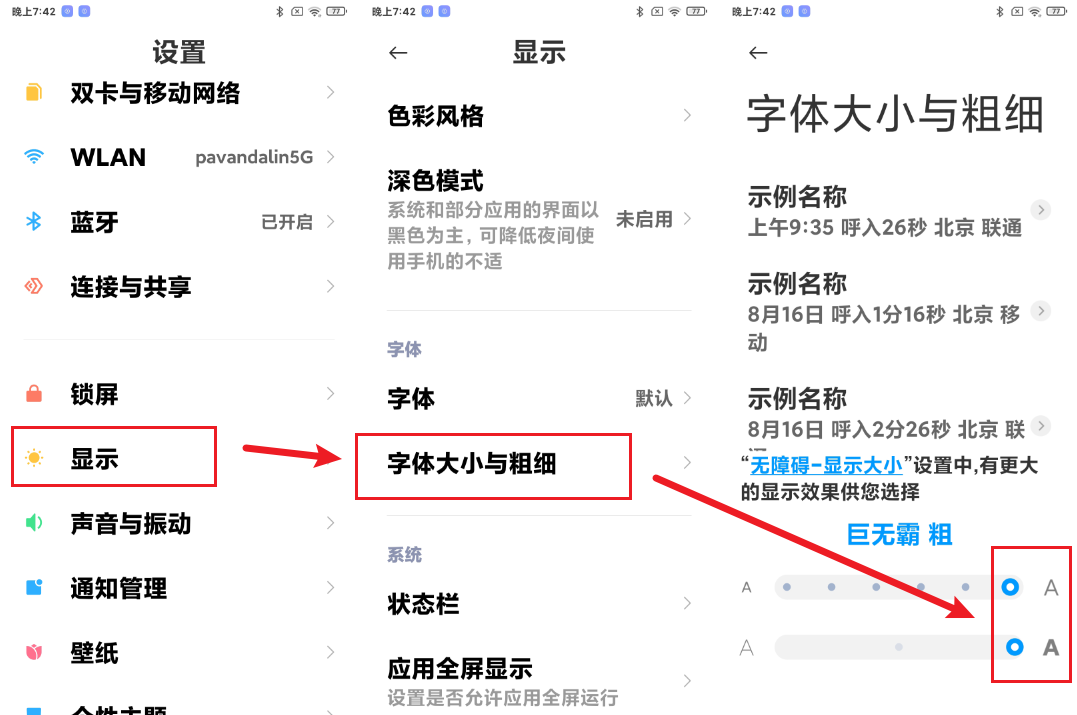Select the largest font size dot
1077x715 pixels.
tap(1010, 587)
